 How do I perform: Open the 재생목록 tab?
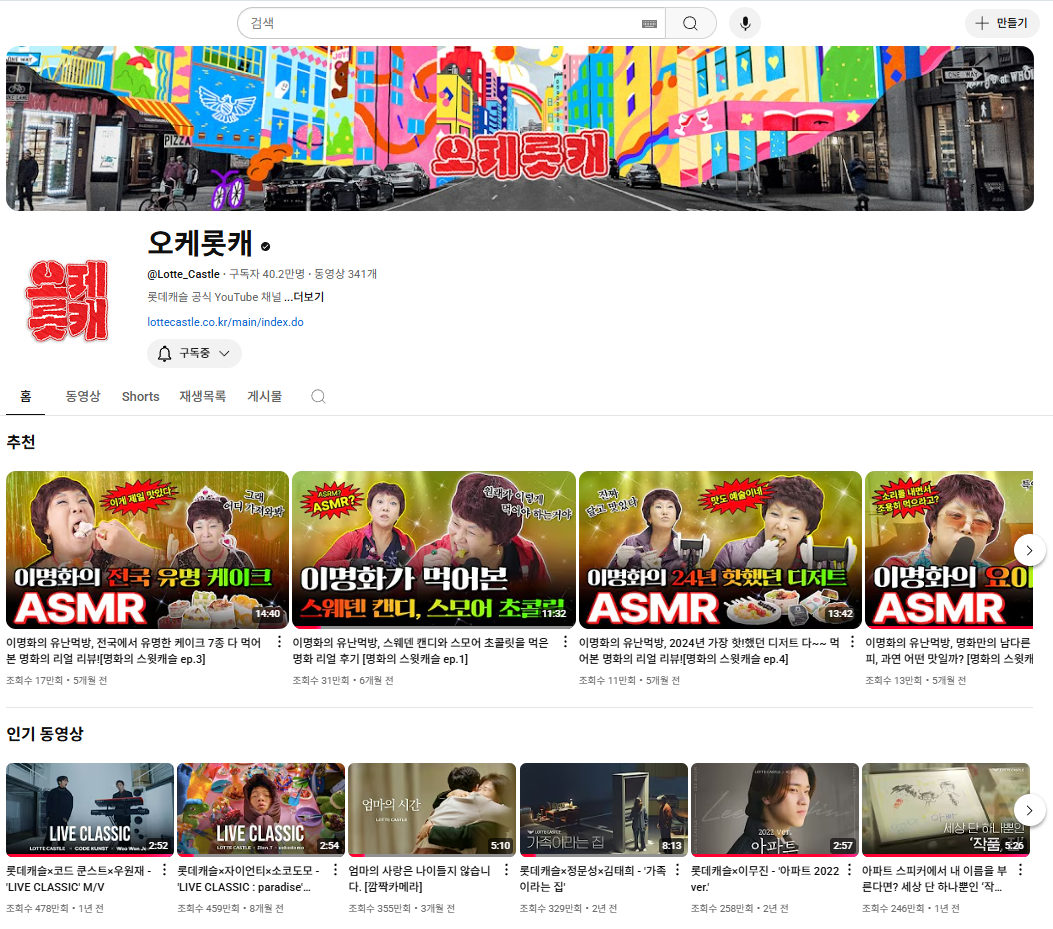[x=202, y=396]
